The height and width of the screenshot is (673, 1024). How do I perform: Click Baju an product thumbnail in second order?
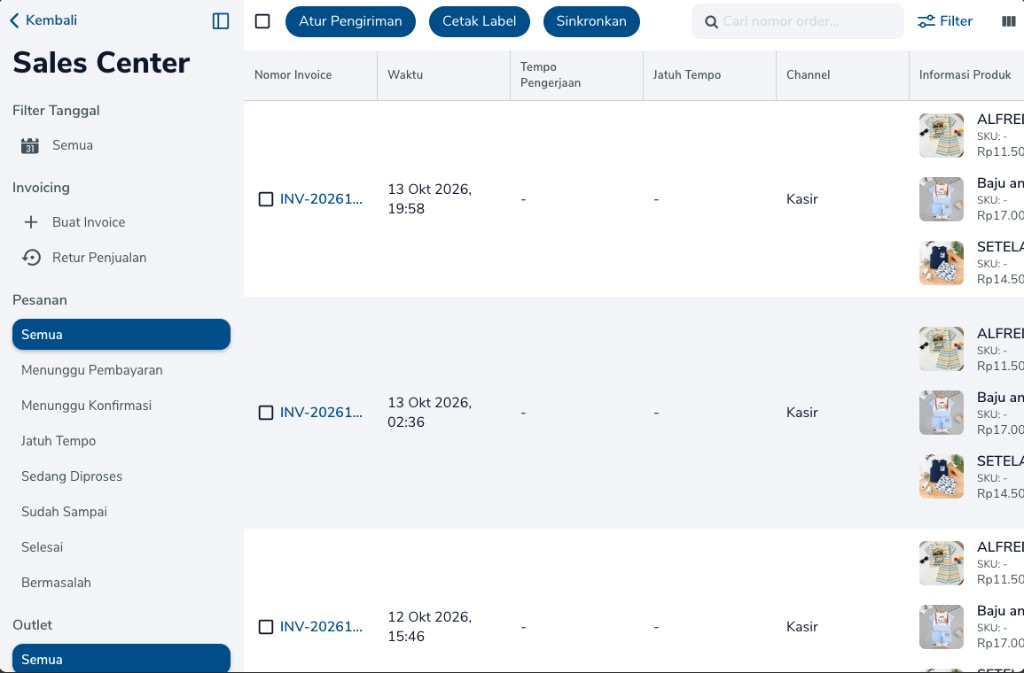pyautogui.click(x=941, y=413)
